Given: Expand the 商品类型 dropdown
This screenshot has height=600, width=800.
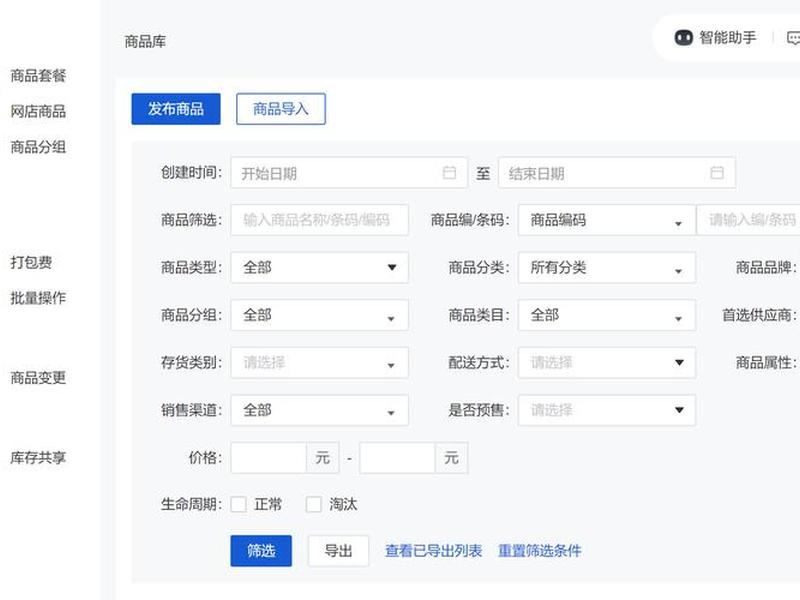Looking at the screenshot, I should [x=319, y=267].
